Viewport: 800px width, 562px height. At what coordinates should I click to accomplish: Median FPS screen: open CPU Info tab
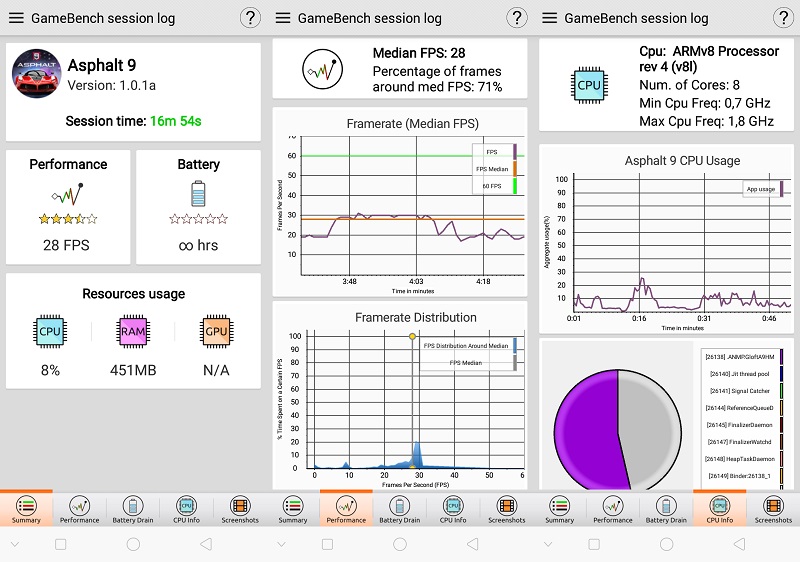tap(453, 509)
